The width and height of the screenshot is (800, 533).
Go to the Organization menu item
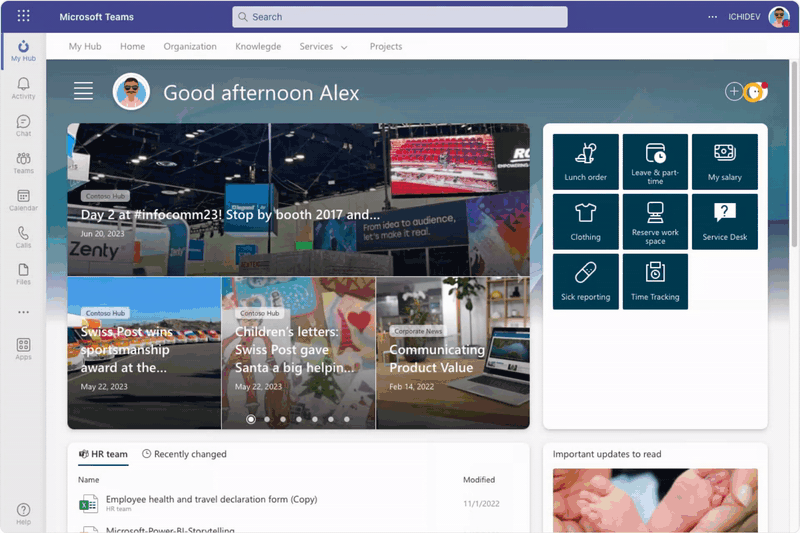190,46
